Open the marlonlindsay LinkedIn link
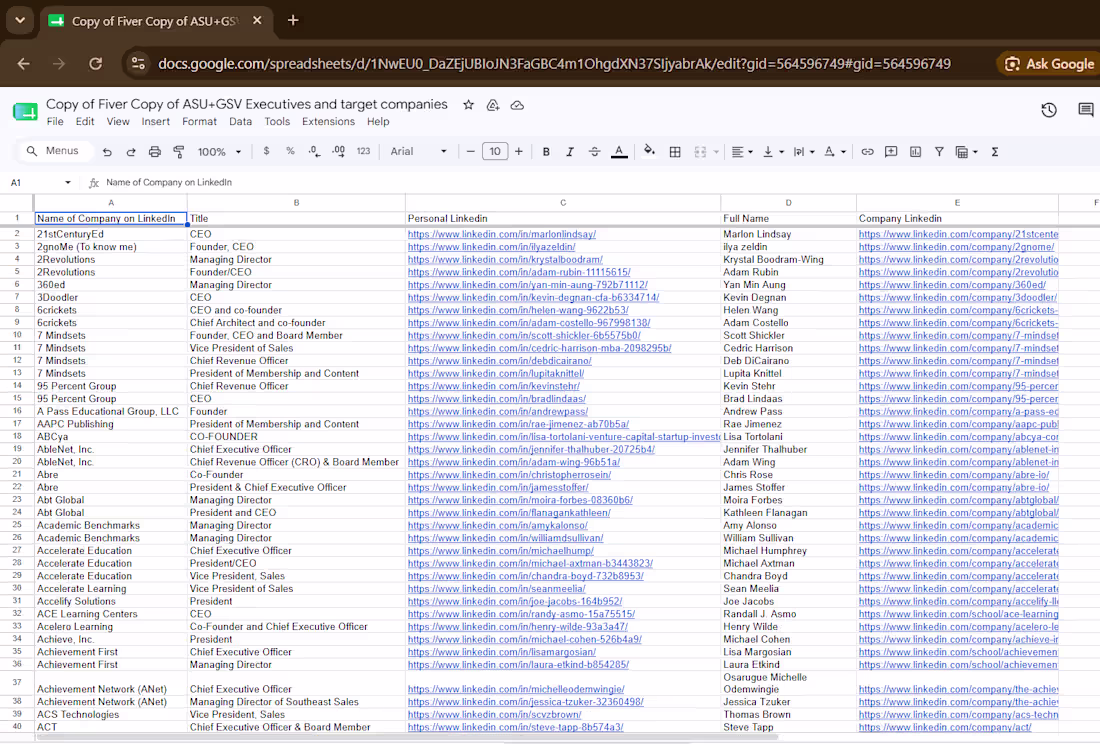The height and width of the screenshot is (744, 1100). click(x=502, y=234)
